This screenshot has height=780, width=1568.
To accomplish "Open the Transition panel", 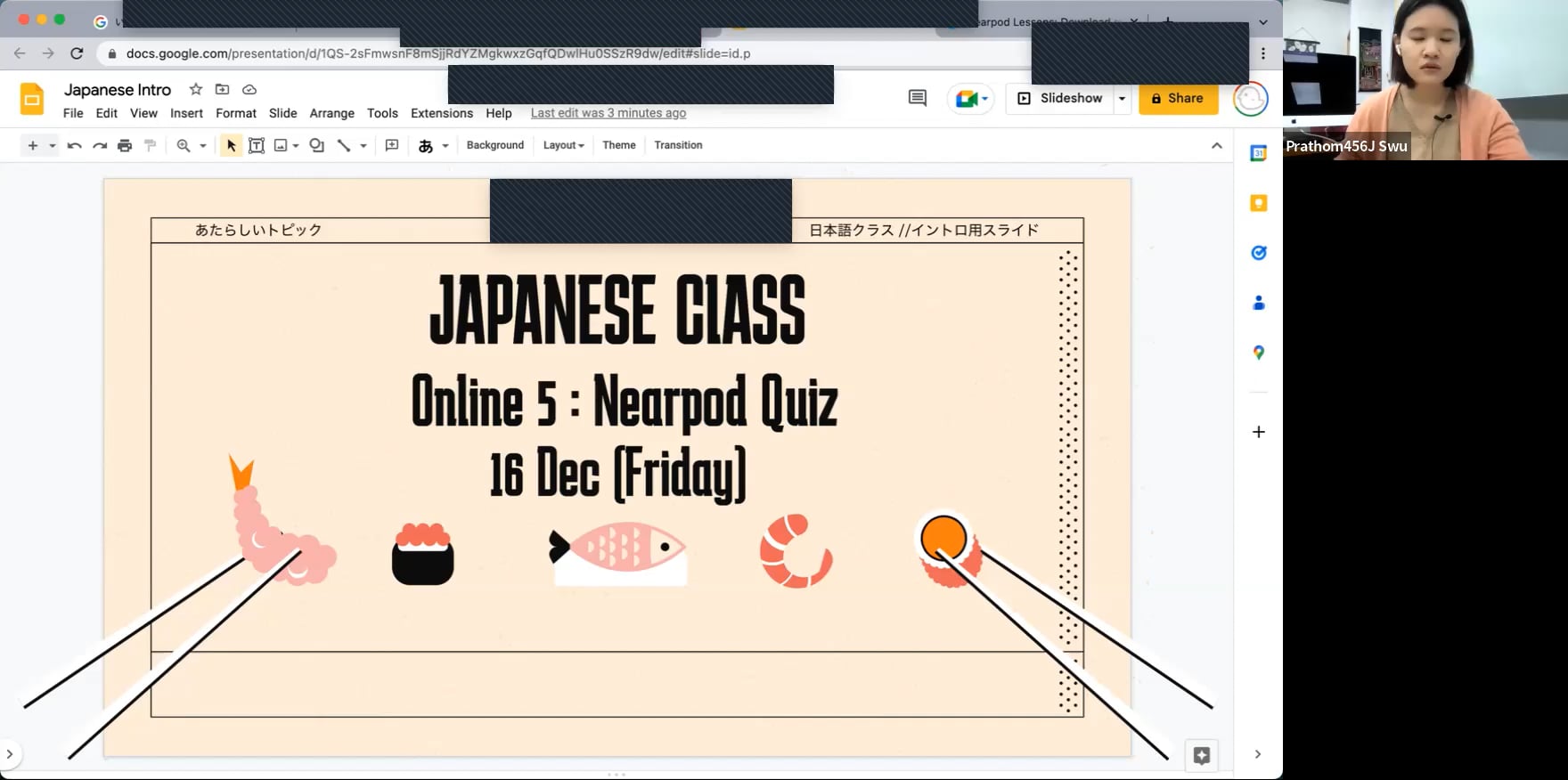I will (678, 145).
